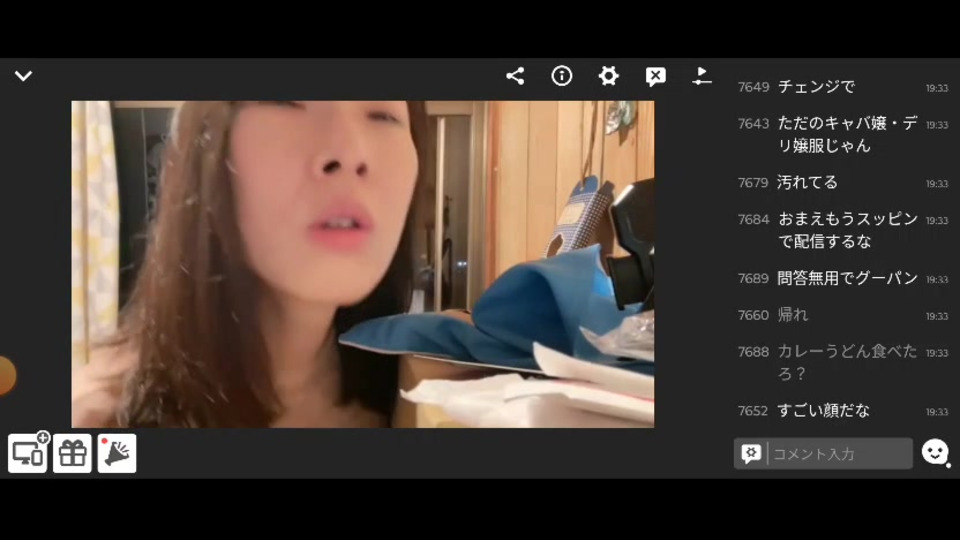Click comment number 7660

point(753,315)
